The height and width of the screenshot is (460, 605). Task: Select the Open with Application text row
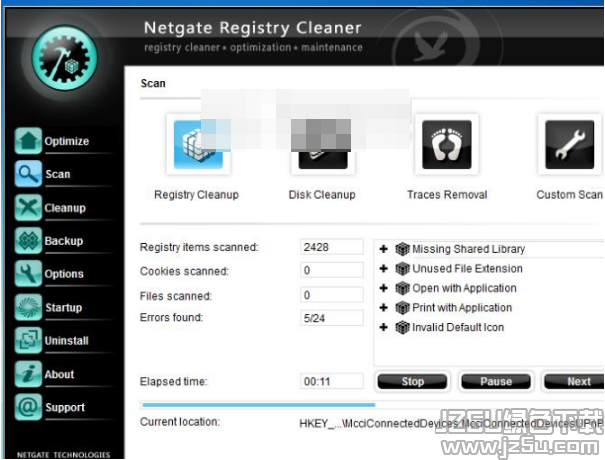pyautogui.click(x=465, y=288)
